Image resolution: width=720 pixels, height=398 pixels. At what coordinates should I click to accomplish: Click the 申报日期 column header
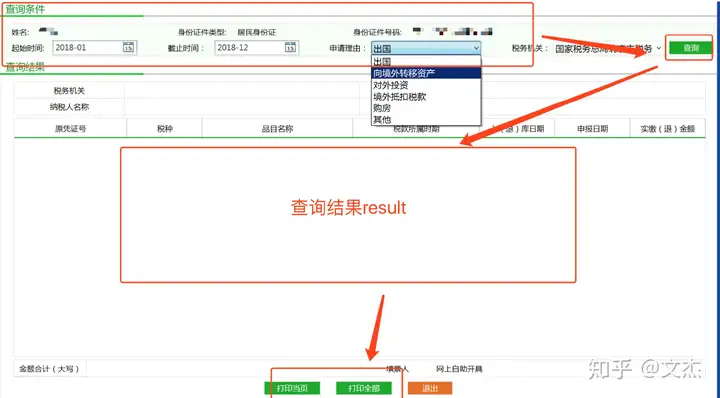(x=592, y=129)
